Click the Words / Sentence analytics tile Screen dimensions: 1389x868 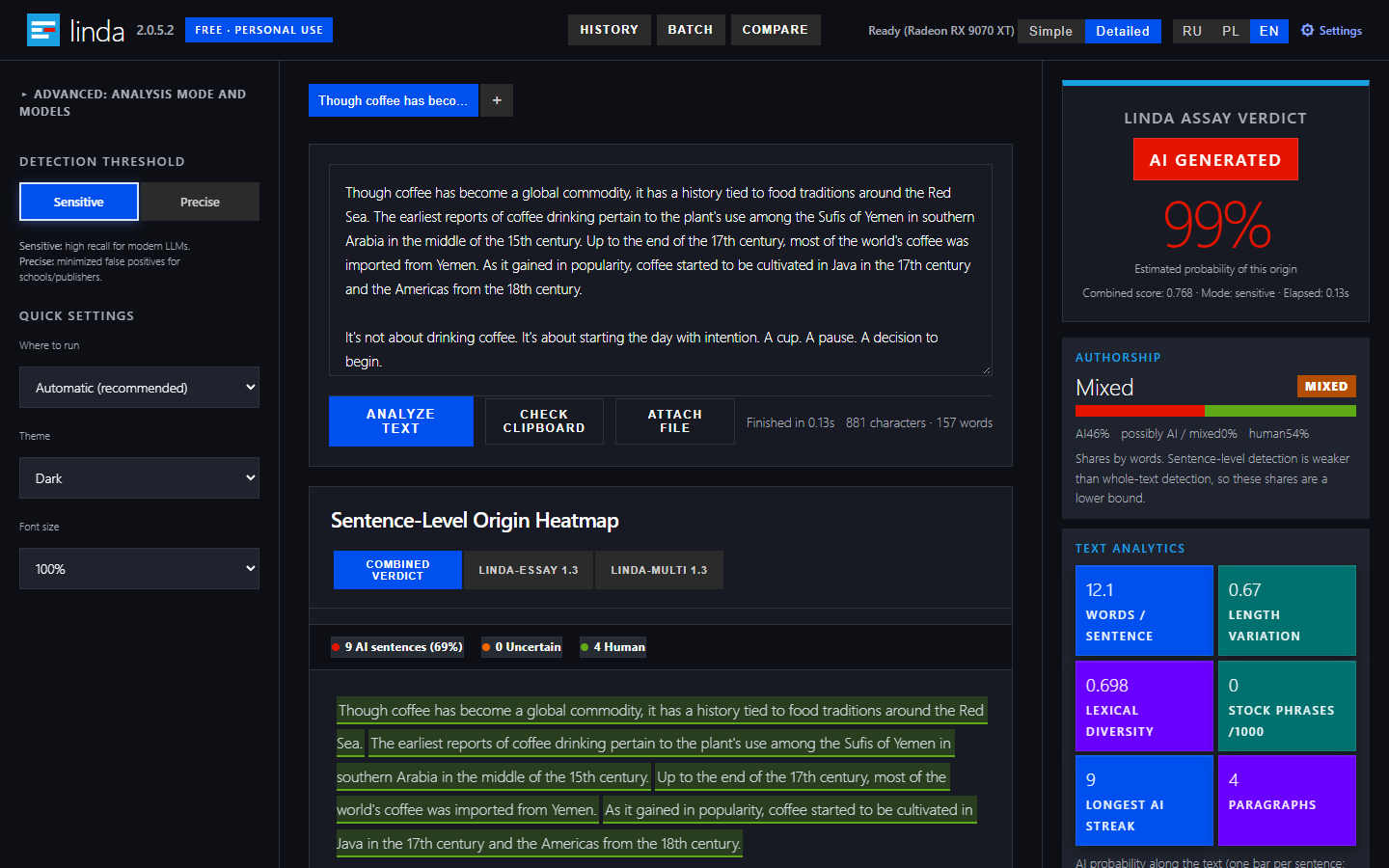click(1144, 610)
